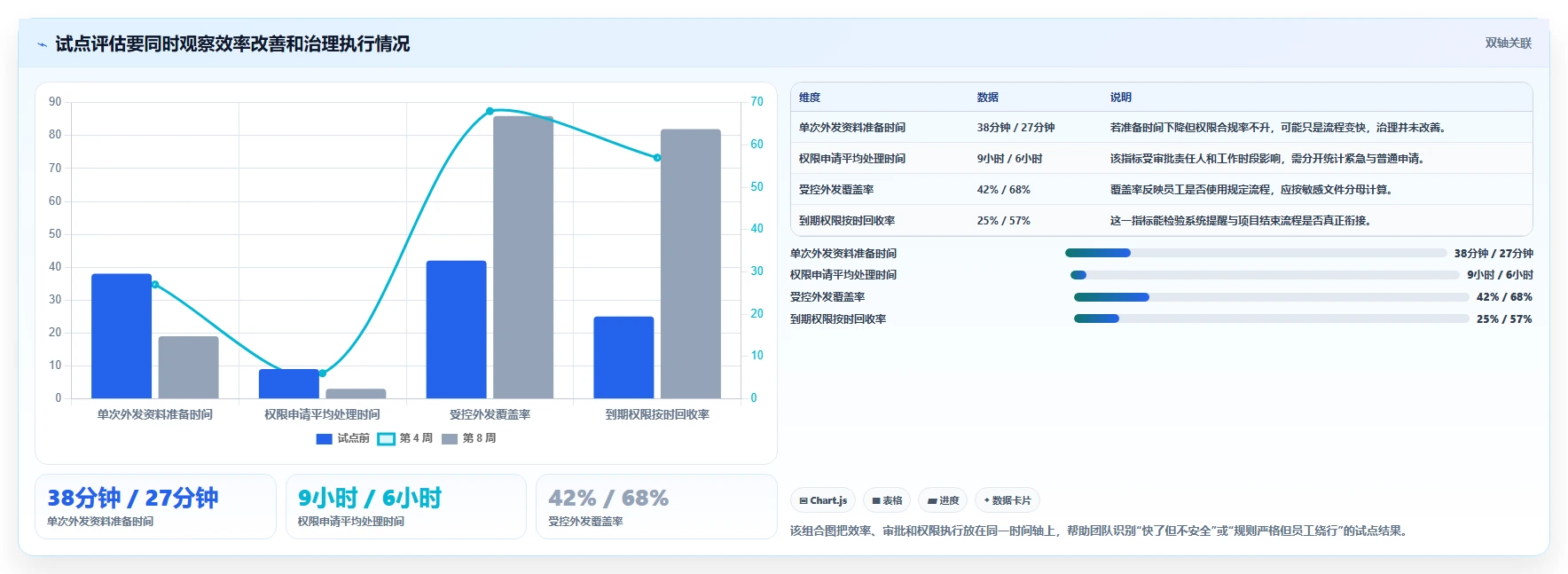Screen dimensions: 1568x574
Task: Click table value 9小时 / 6小时
Action: [x=1010, y=159]
